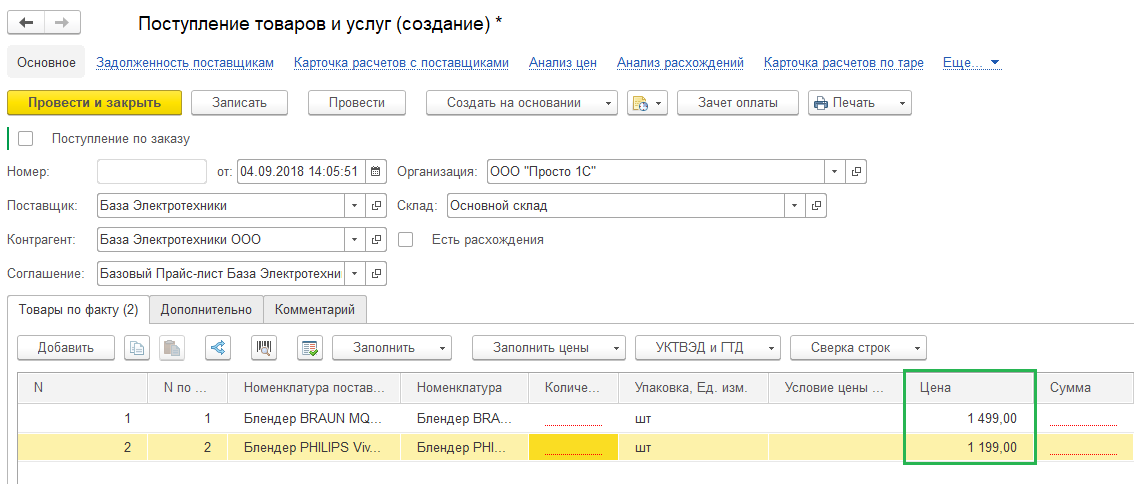Screen dimensions: 1134x484
Task: Click the price cell 1 499,00
Action: tap(969, 418)
